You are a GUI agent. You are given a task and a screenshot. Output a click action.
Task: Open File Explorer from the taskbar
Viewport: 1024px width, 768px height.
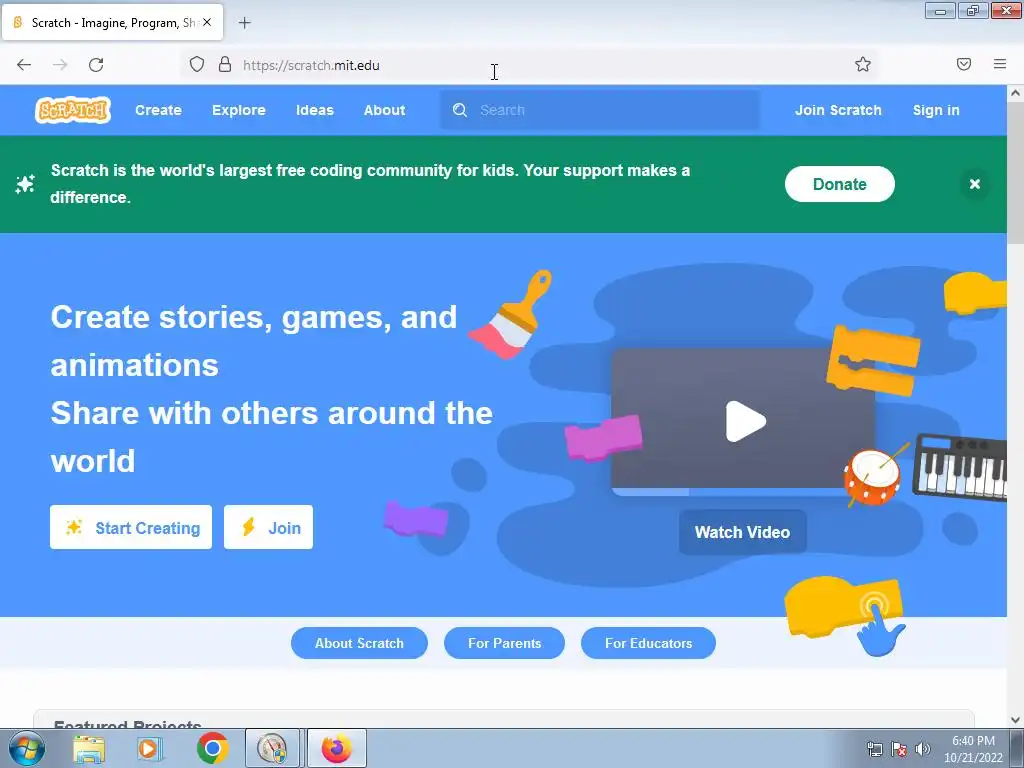pyautogui.click(x=89, y=749)
